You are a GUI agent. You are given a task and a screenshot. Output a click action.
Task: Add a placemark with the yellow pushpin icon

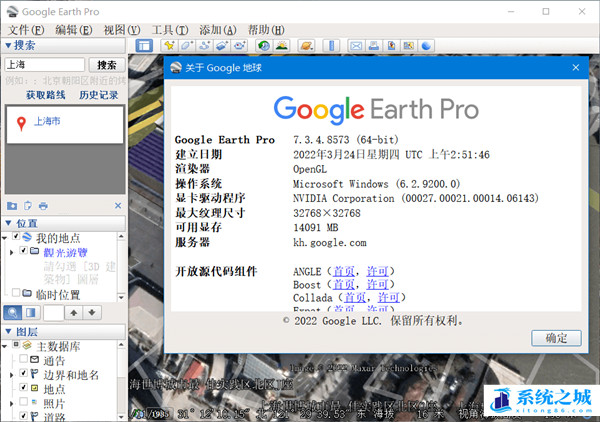point(169,46)
